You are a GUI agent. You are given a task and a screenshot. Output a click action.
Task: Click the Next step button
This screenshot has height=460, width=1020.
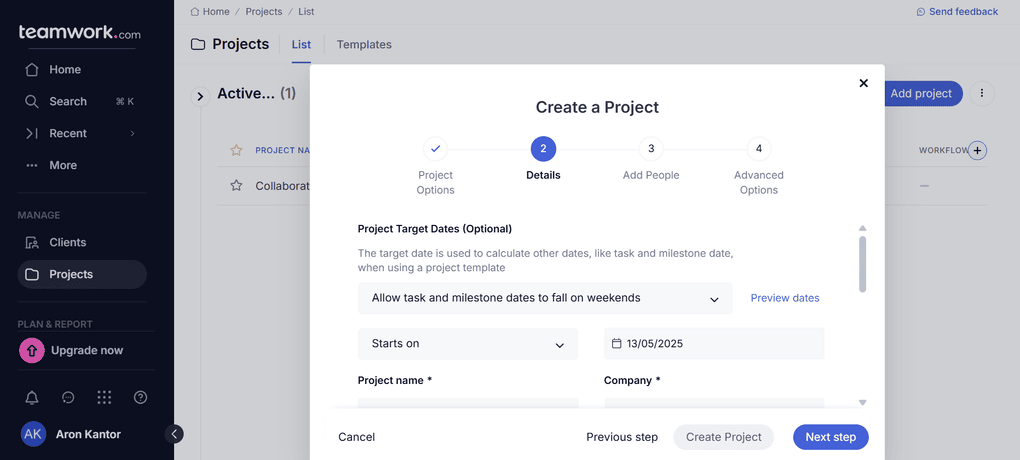click(831, 437)
